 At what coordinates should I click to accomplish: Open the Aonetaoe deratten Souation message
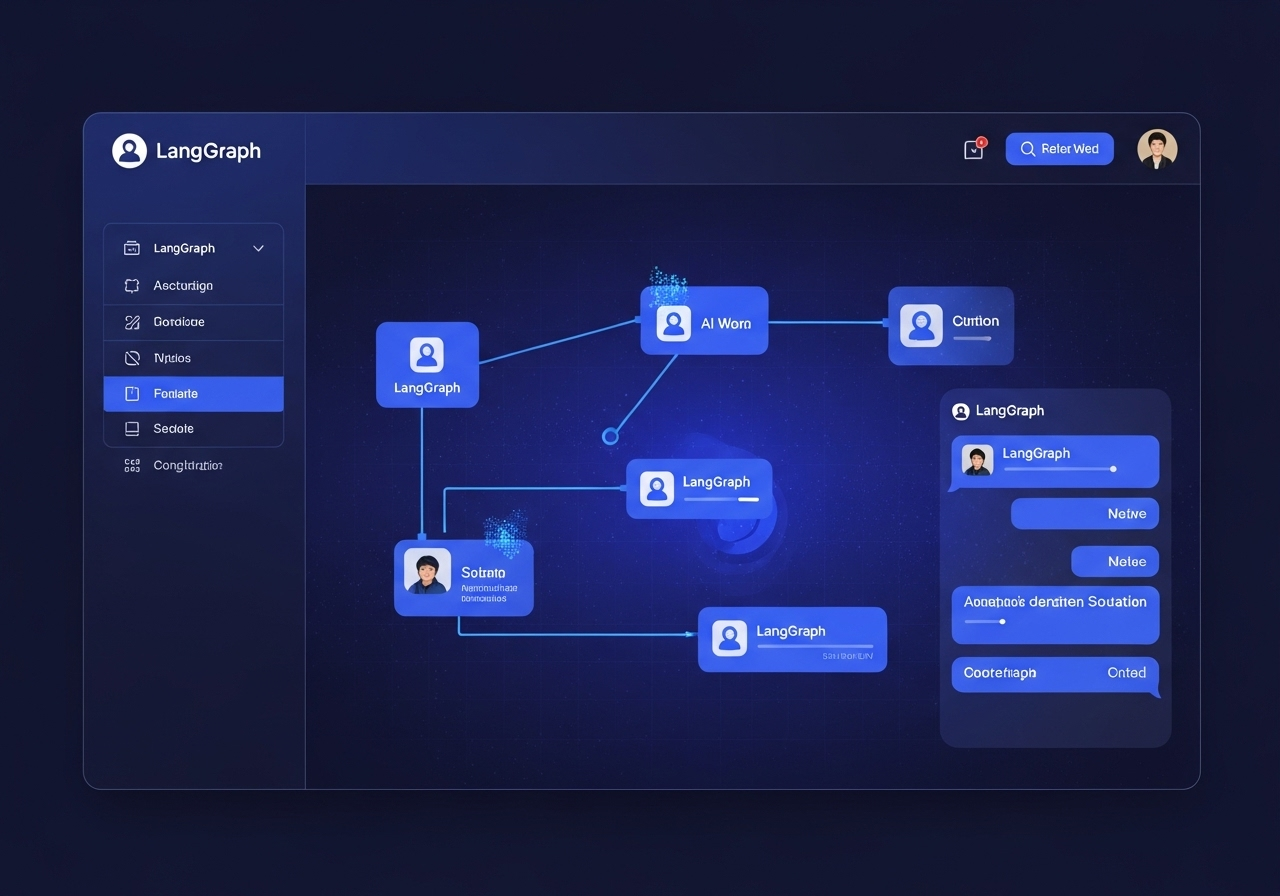(x=1055, y=615)
